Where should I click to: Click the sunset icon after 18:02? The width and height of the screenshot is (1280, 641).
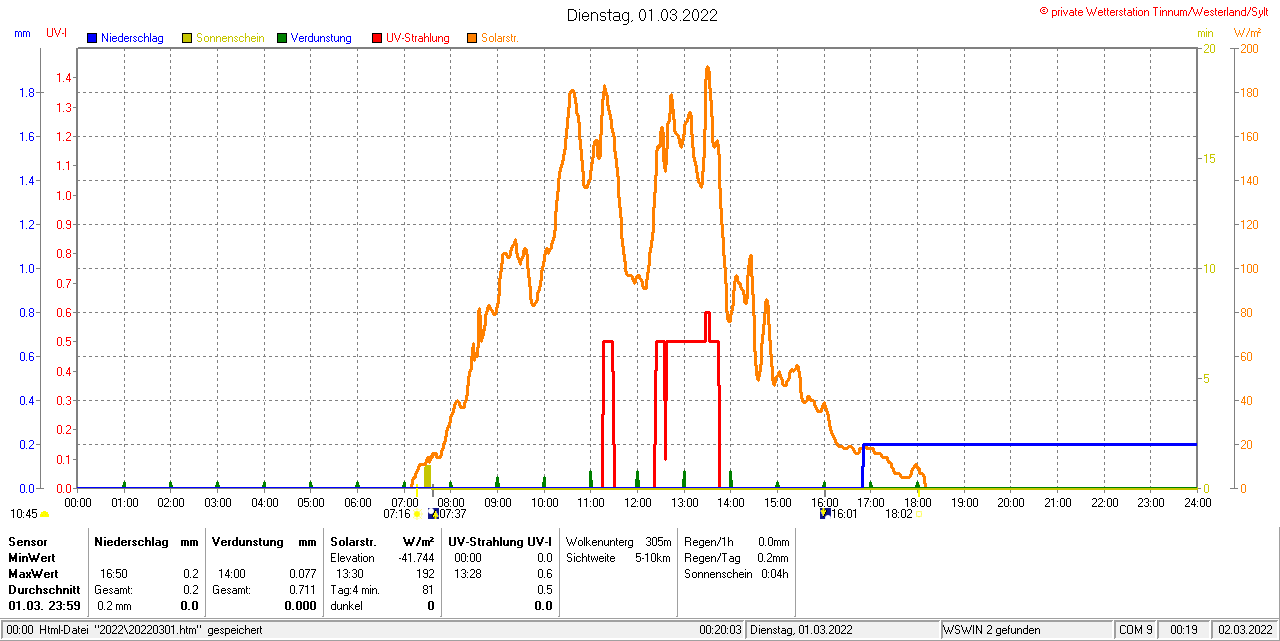[x=920, y=514]
